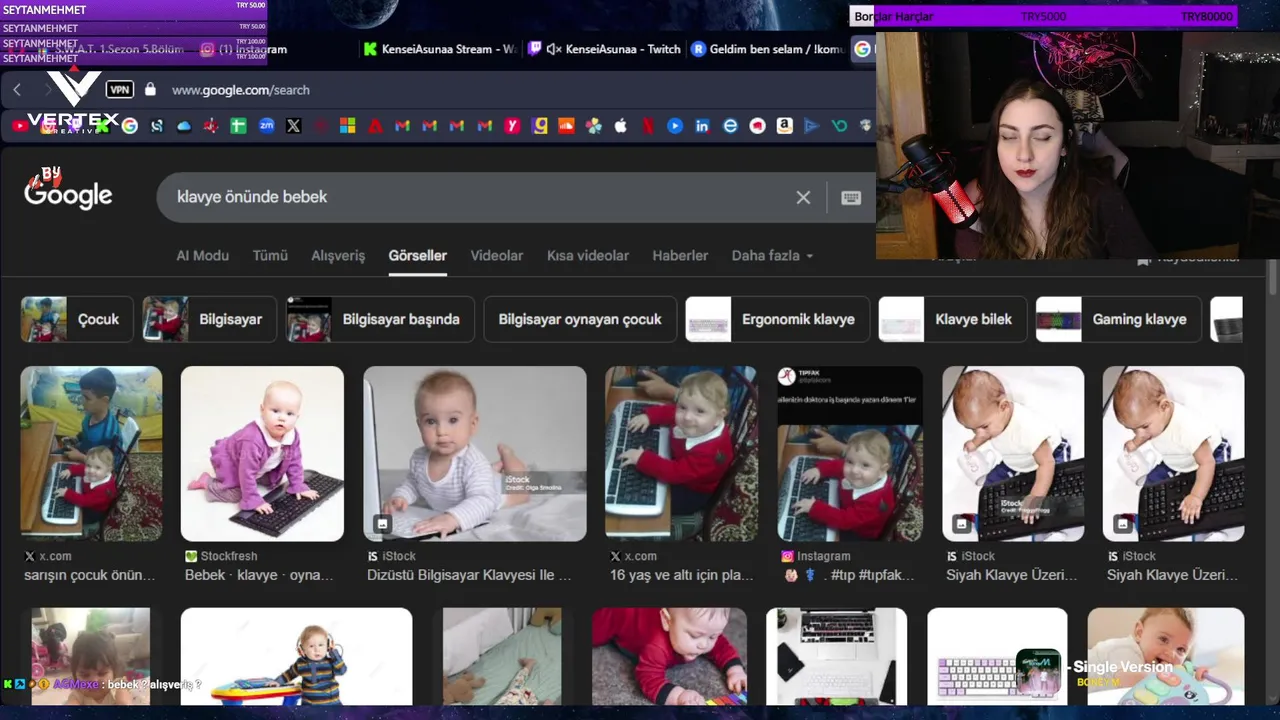Viewport: 1280px width, 720px height.
Task: Open the Zoom bookmark icon
Action: 266,126
